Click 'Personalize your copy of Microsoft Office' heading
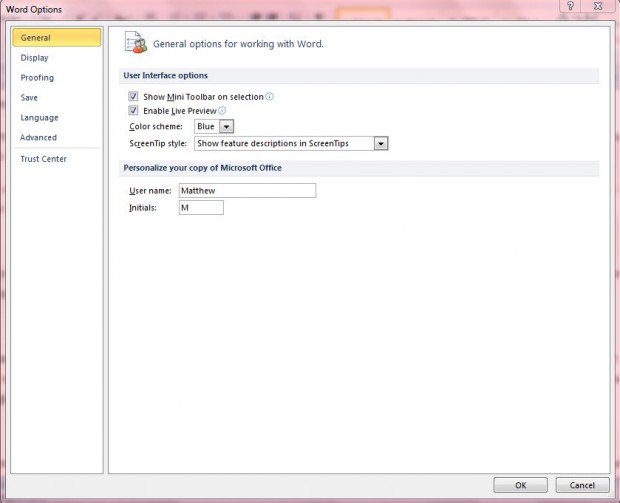The width and height of the screenshot is (620, 503). [x=202, y=168]
